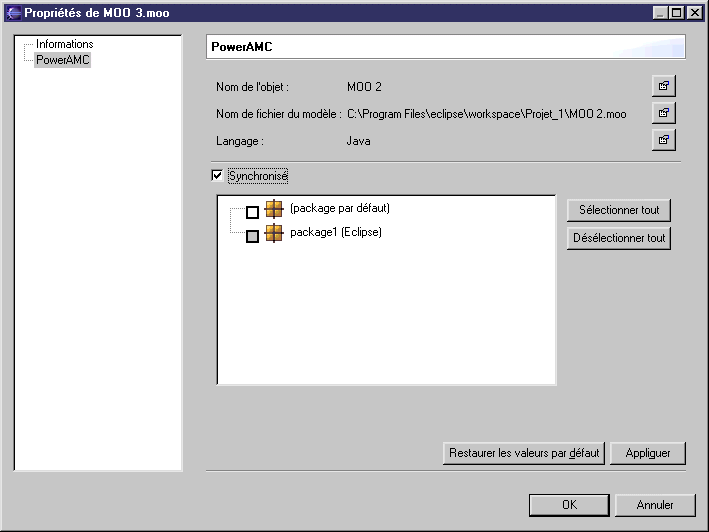Click properties icon next to model file path
This screenshot has height=532, width=709.
662,113
